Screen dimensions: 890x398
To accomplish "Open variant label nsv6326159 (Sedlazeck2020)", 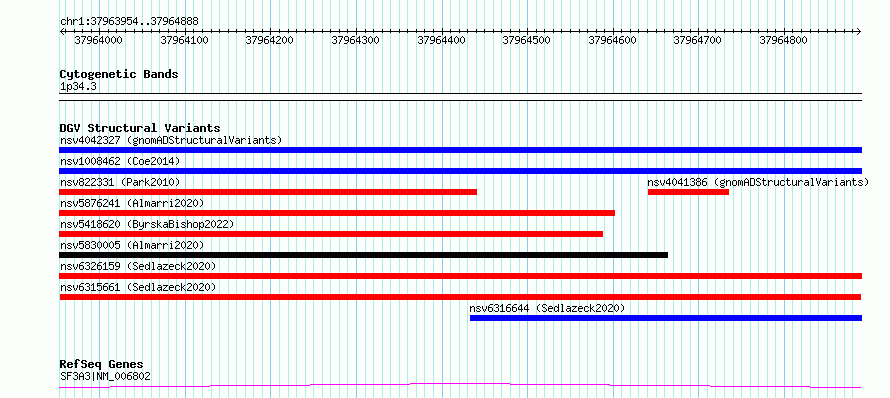I will (x=138, y=266).
